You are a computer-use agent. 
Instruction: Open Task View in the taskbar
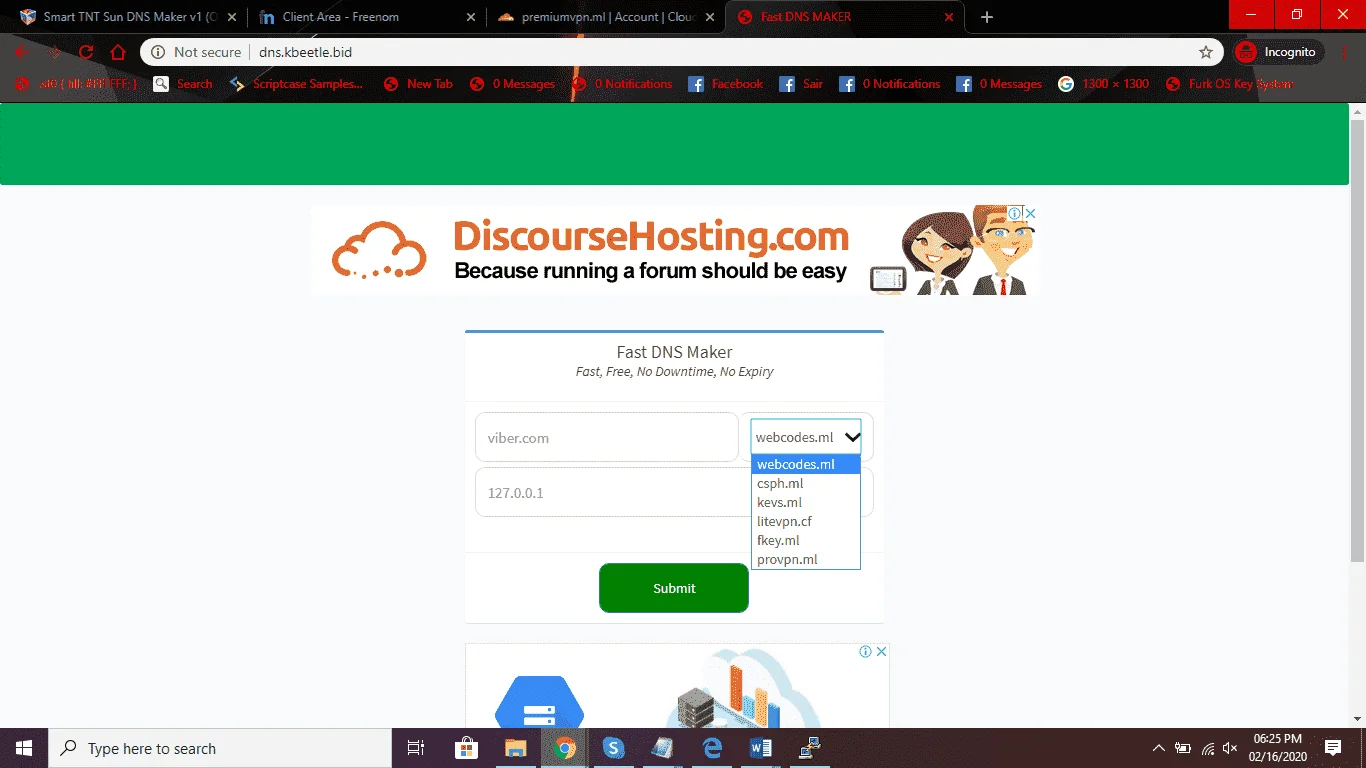pos(416,748)
